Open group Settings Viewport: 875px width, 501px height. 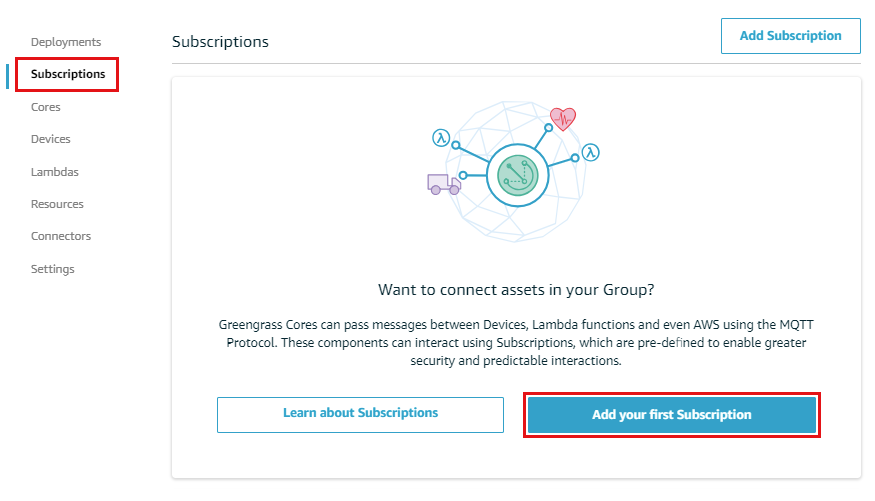pyautogui.click(x=52, y=269)
